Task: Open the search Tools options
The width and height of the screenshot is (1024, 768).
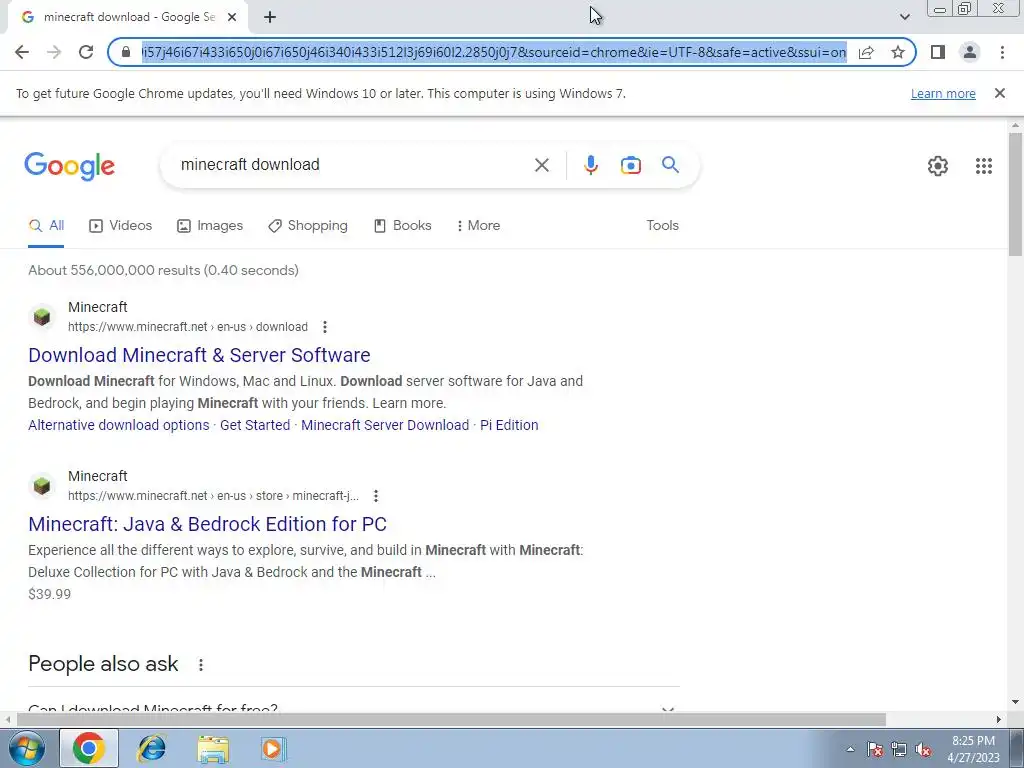Action: click(x=662, y=225)
